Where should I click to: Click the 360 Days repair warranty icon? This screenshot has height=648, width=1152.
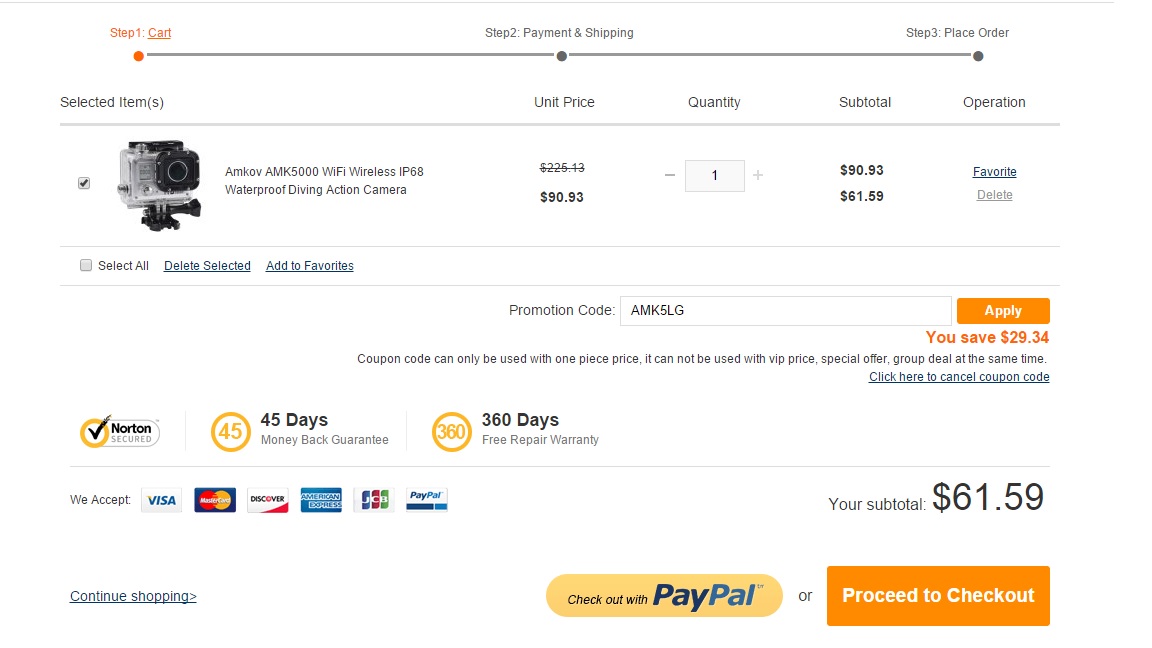pyautogui.click(x=451, y=432)
